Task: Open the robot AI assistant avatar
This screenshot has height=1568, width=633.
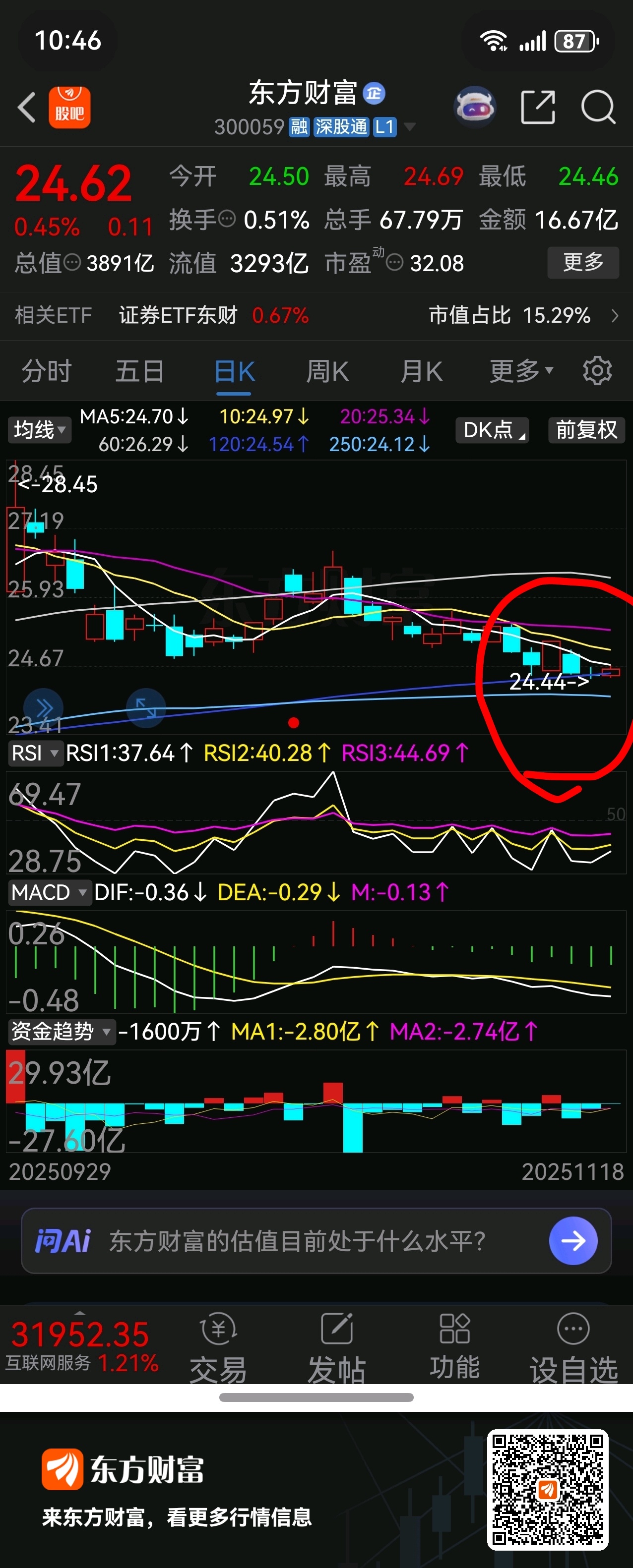Action: [475, 107]
